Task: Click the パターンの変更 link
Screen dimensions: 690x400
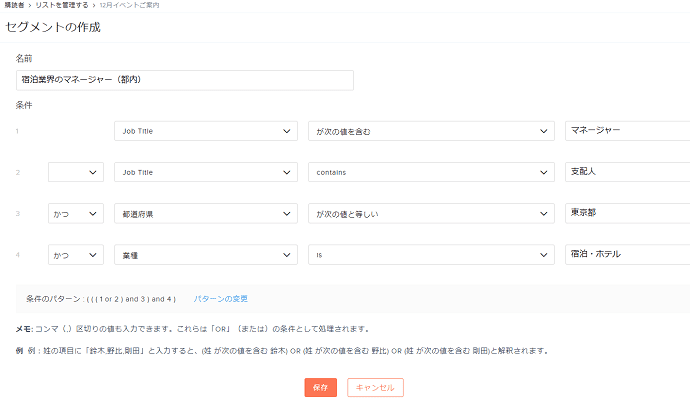Action: (x=220, y=299)
